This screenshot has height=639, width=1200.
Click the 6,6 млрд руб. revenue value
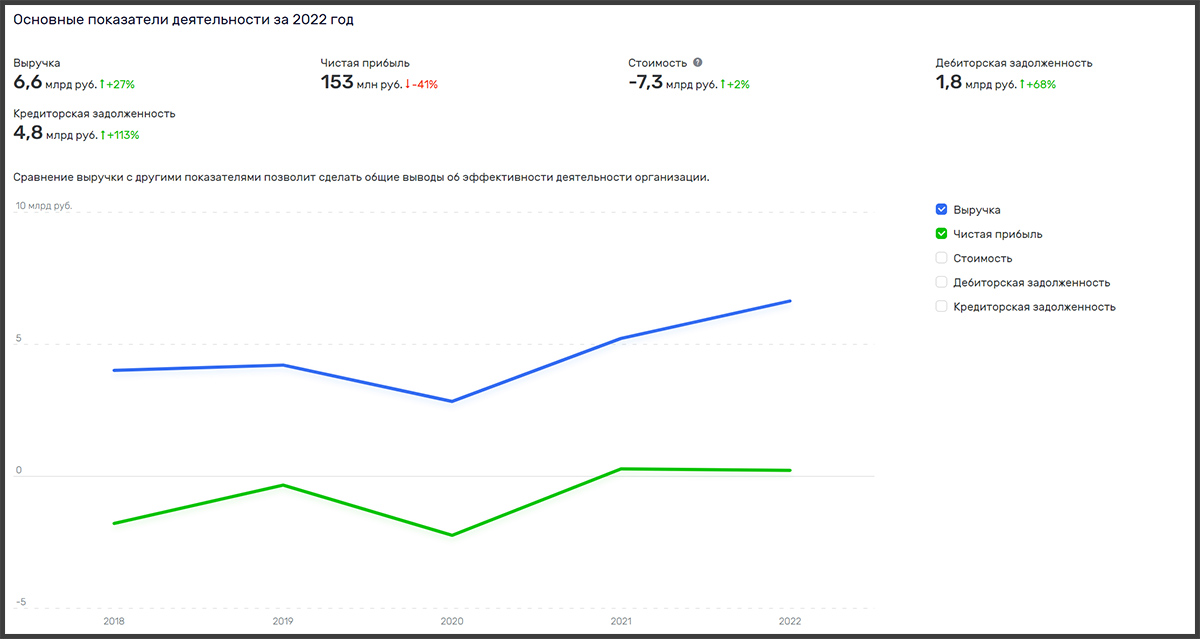click(x=55, y=84)
